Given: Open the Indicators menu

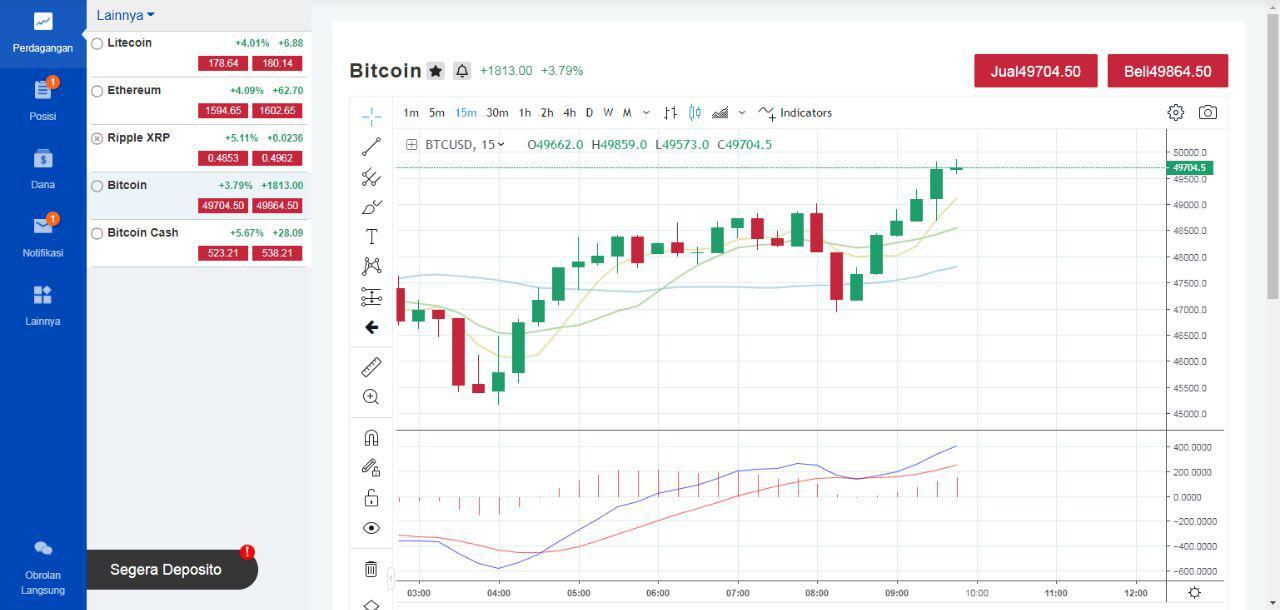Looking at the screenshot, I should 795,113.
